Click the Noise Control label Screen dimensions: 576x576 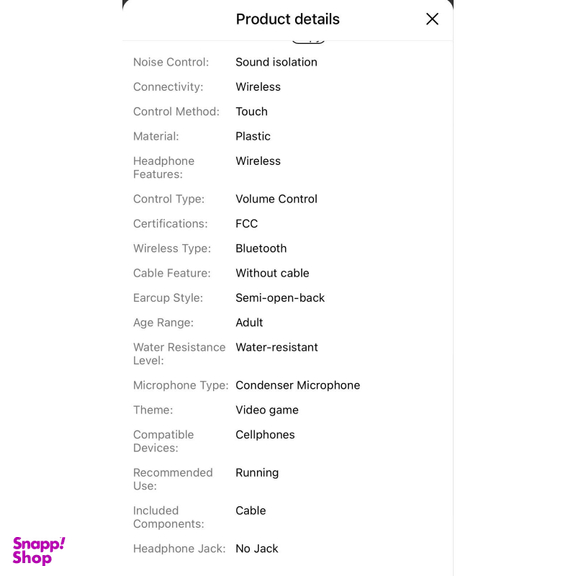pyautogui.click(x=171, y=62)
